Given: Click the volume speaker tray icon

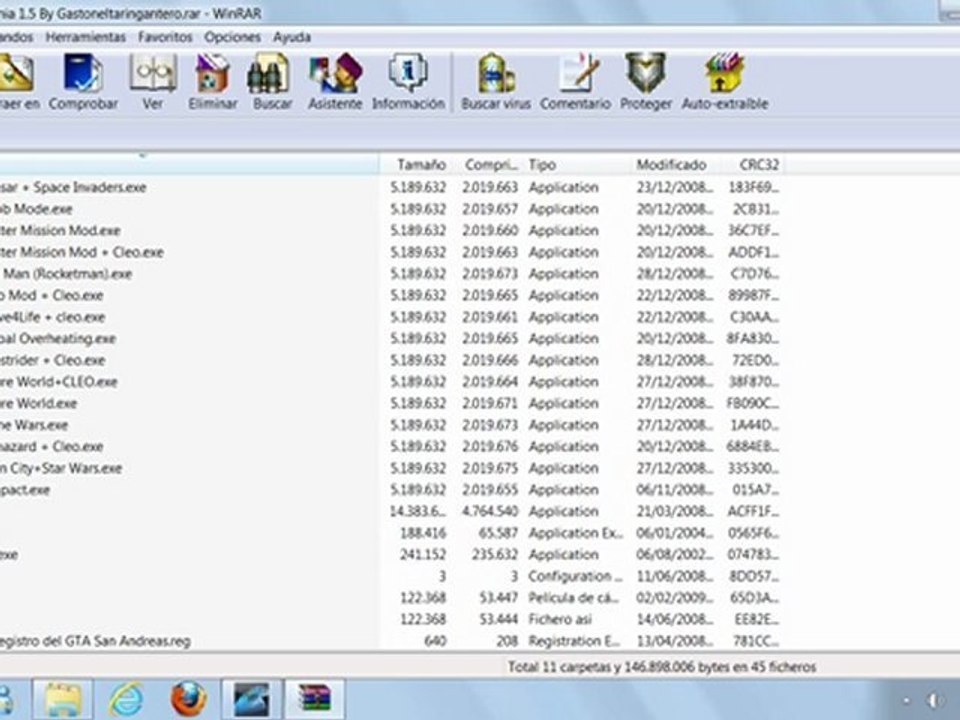Looking at the screenshot, I should coord(934,700).
